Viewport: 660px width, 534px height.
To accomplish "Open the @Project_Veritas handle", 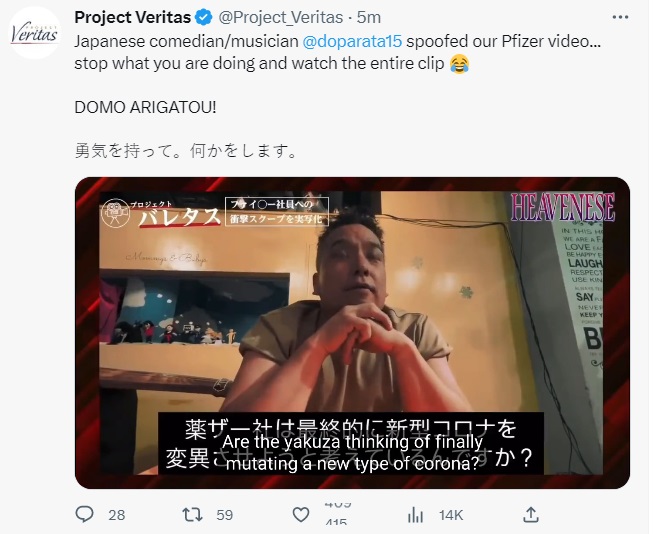I will [280, 18].
